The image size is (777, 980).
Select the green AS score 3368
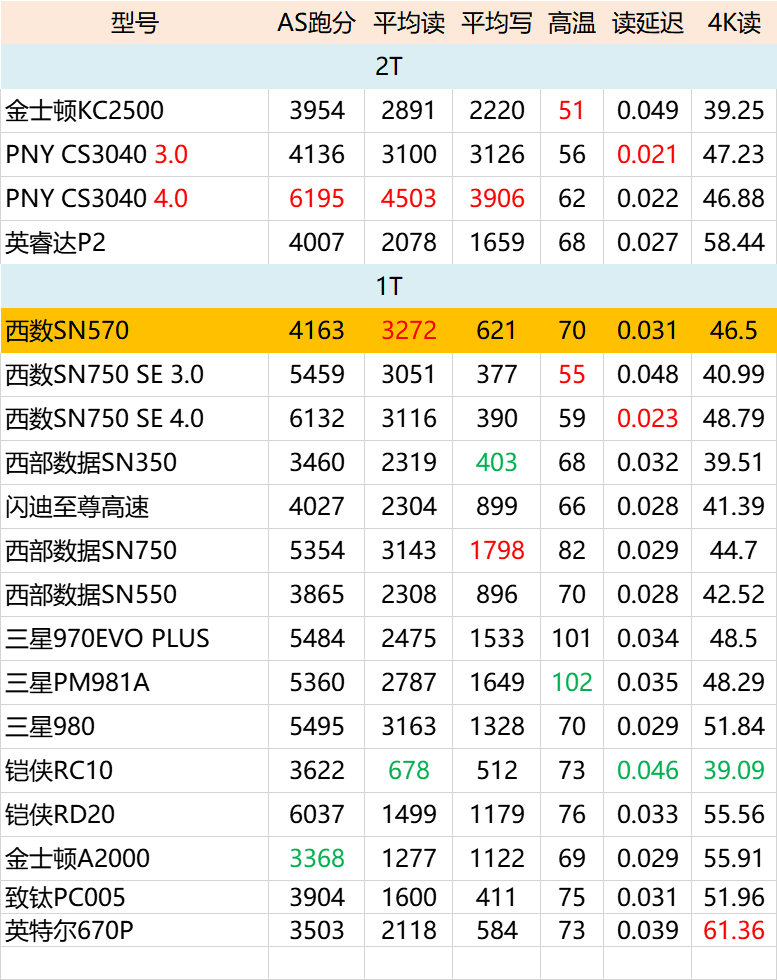316,858
